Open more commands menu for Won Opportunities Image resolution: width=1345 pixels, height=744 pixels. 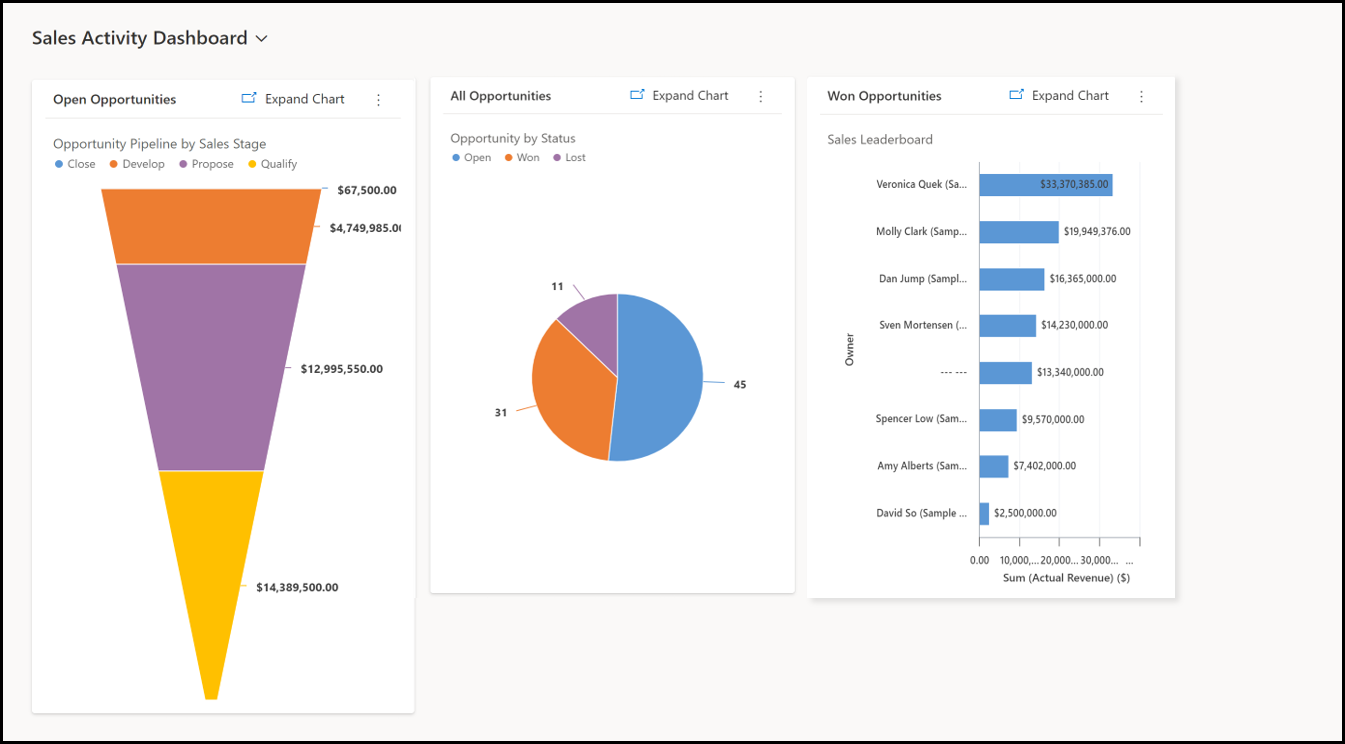[1141, 95]
